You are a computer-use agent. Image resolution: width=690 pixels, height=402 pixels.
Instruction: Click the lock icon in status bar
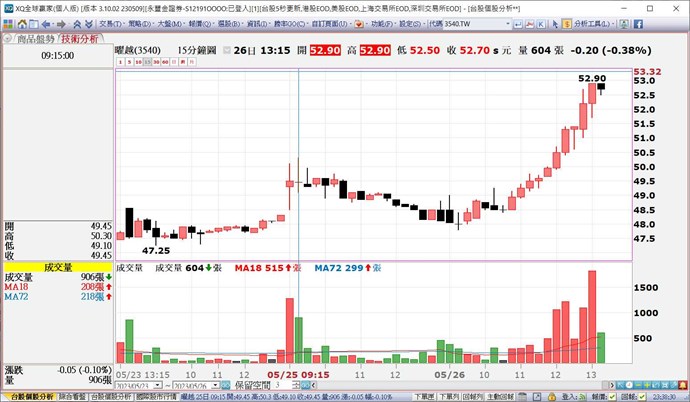point(551,397)
